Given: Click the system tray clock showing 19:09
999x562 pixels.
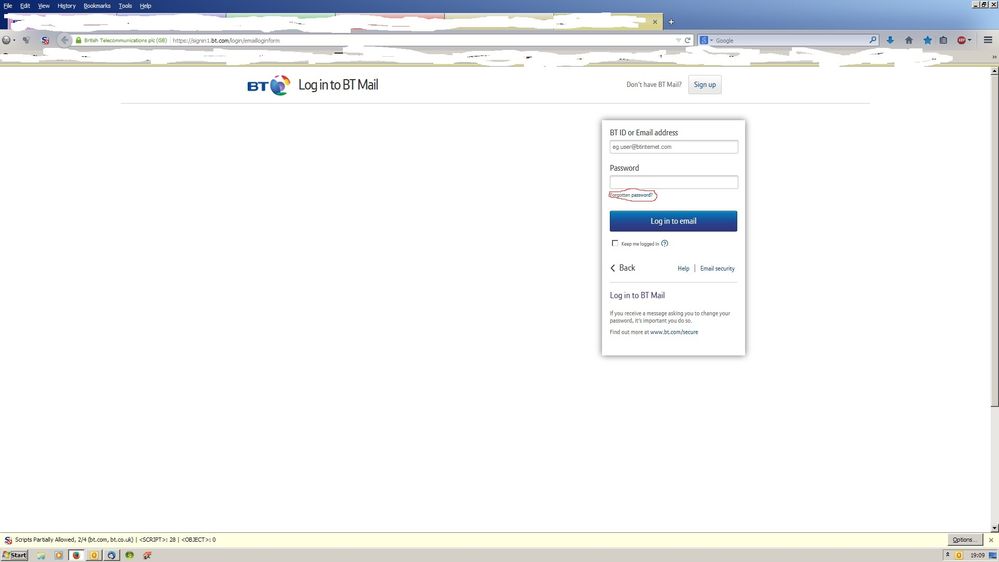Looking at the screenshot, I should tap(977, 555).
